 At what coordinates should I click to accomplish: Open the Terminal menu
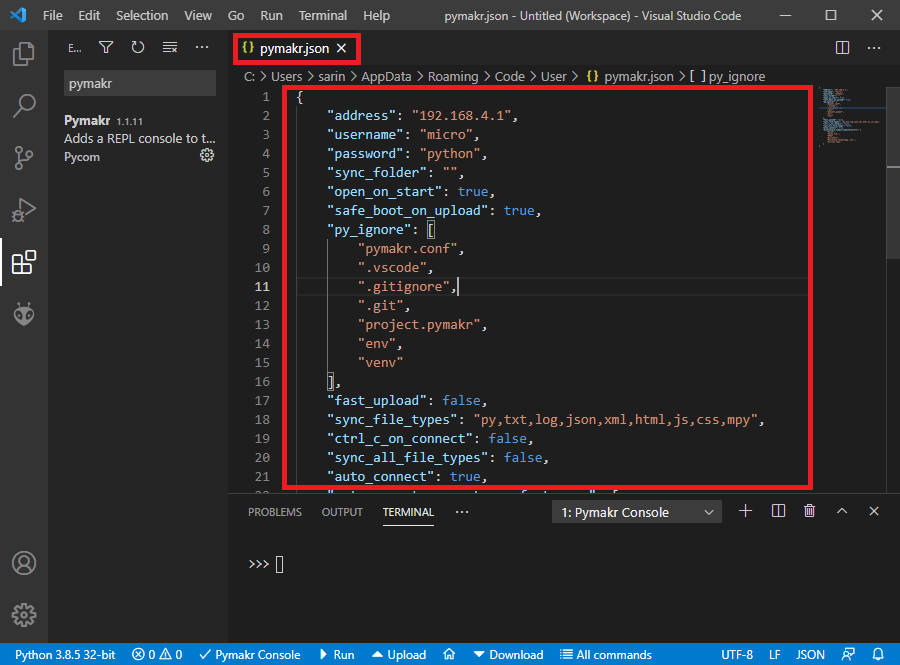click(322, 15)
